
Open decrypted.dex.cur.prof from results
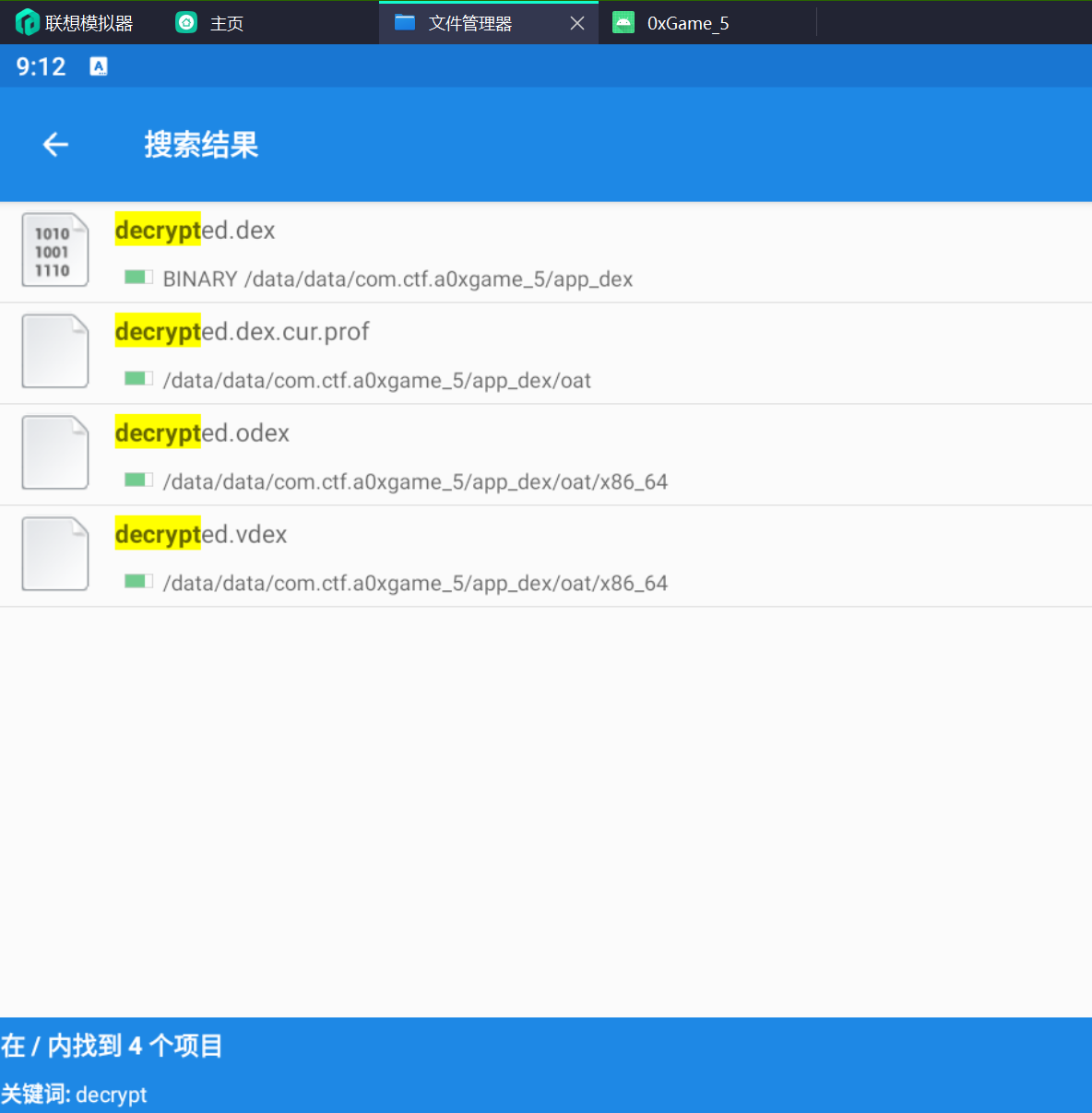pyautogui.click(x=242, y=332)
